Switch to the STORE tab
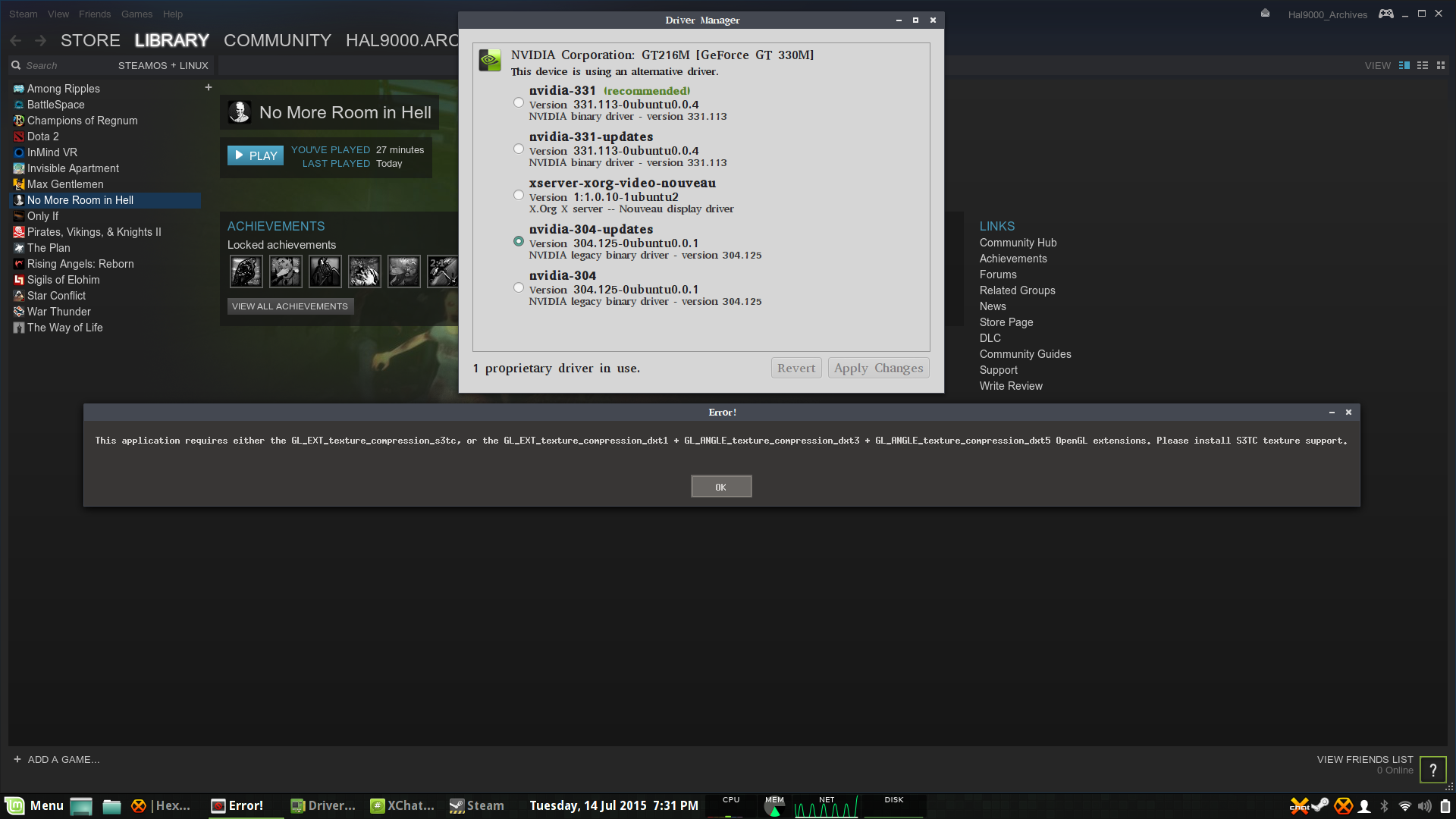This screenshot has width=1456, height=819. point(90,41)
